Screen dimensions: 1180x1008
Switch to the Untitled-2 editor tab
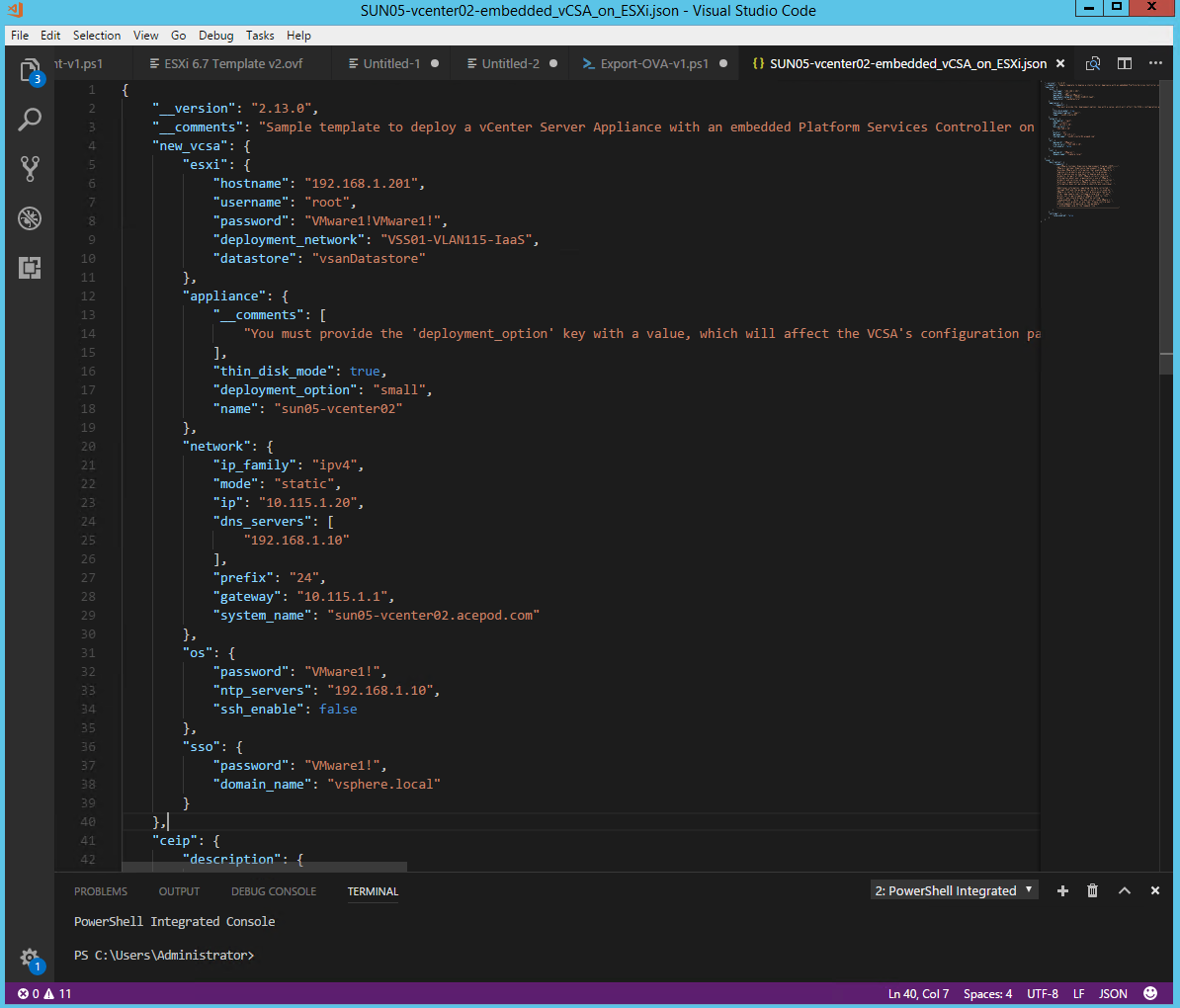[x=510, y=64]
